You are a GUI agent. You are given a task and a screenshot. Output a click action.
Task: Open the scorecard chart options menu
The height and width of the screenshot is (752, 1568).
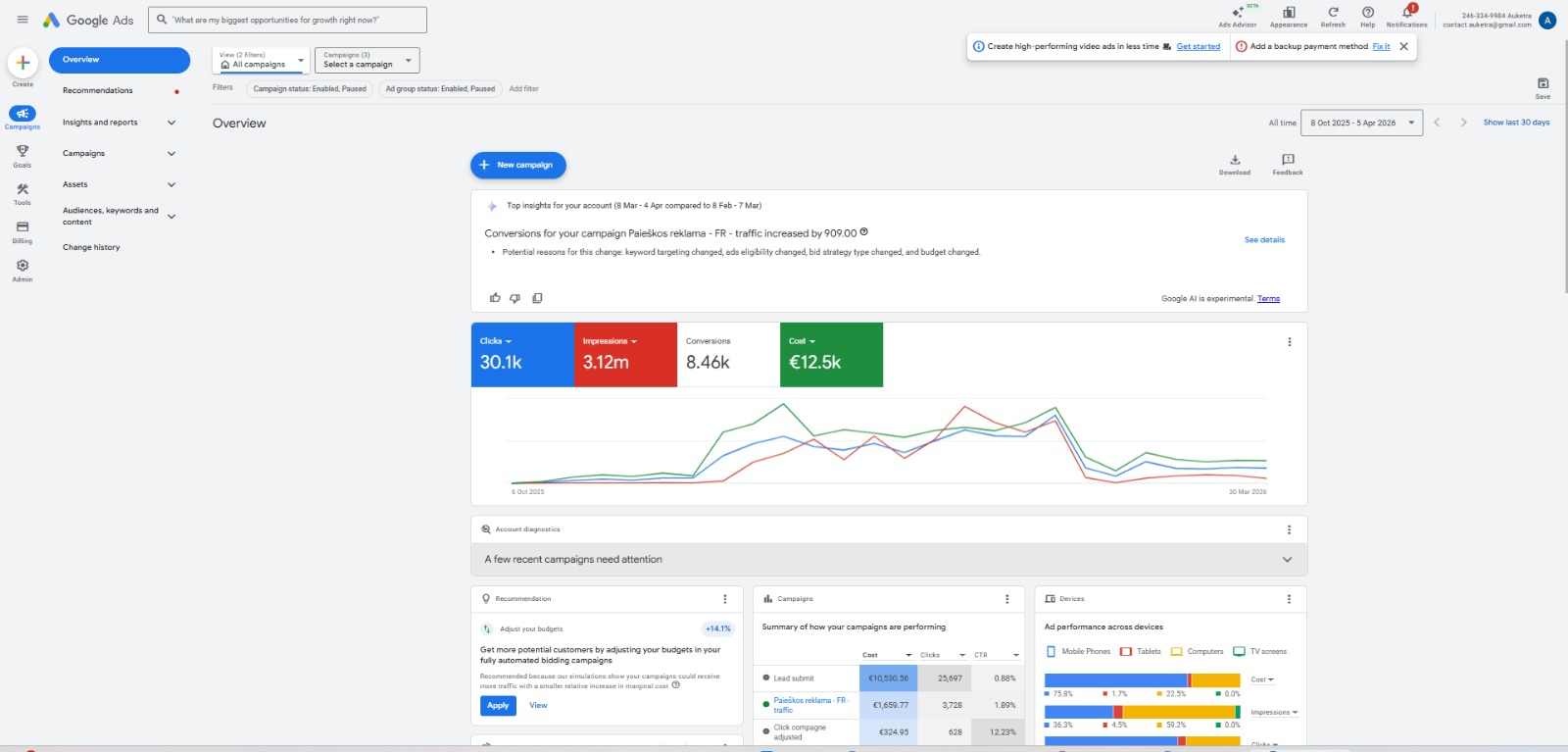tap(1290, 342)
